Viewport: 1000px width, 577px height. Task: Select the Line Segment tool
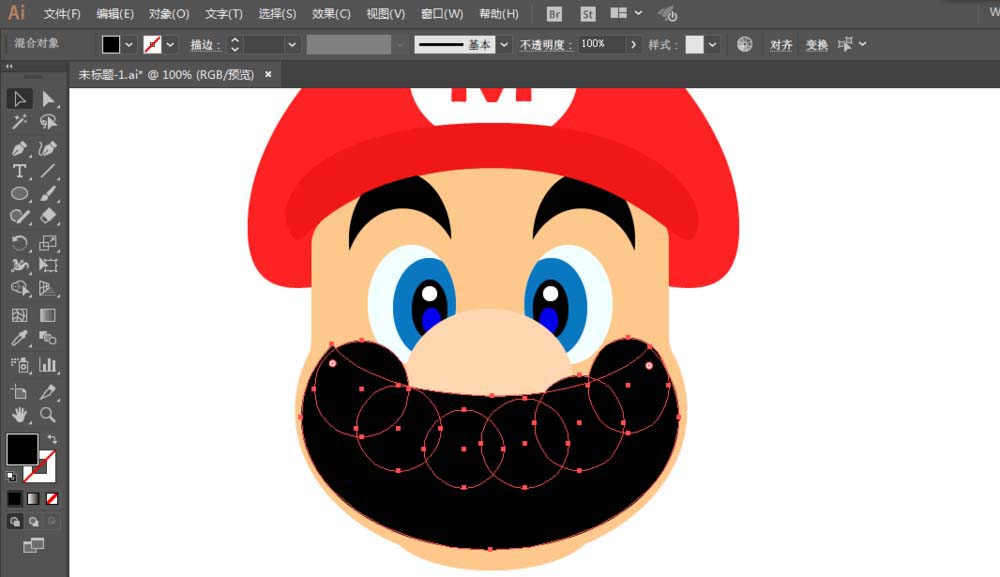tap(48, 171)
